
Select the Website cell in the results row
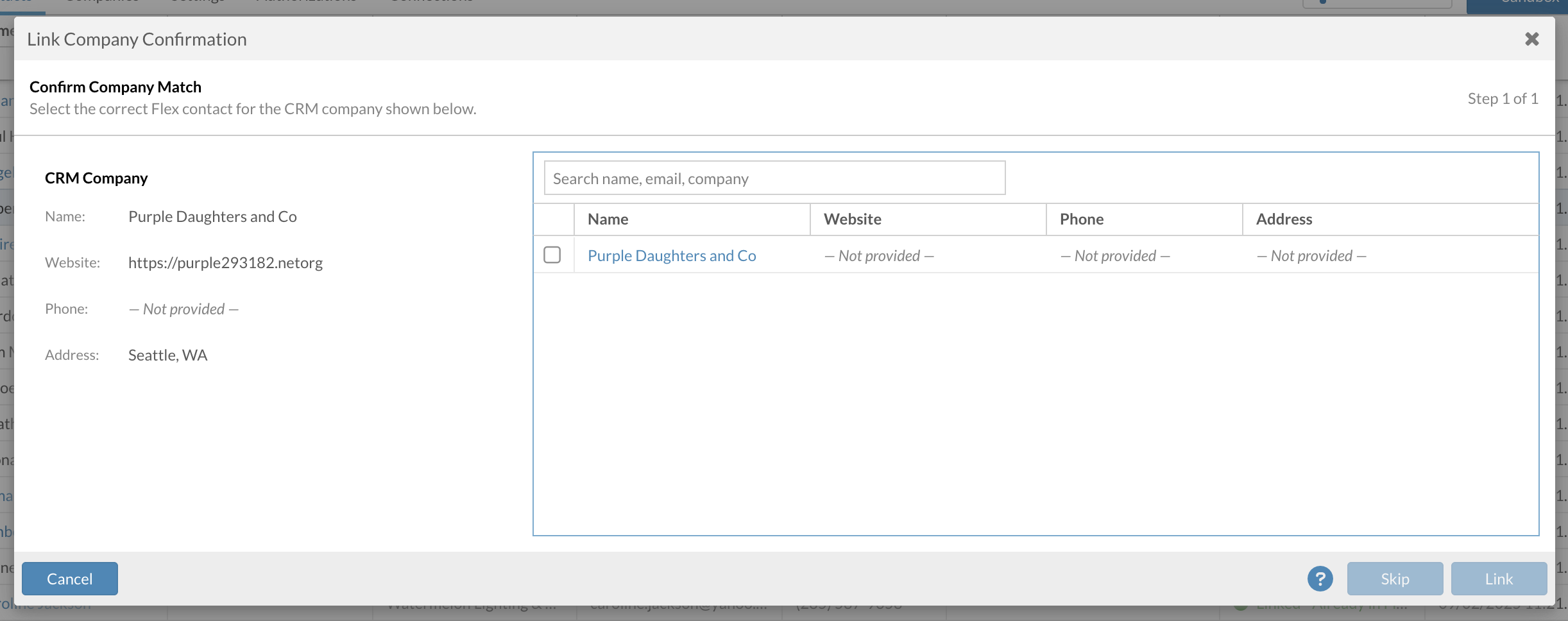(879, 256)
